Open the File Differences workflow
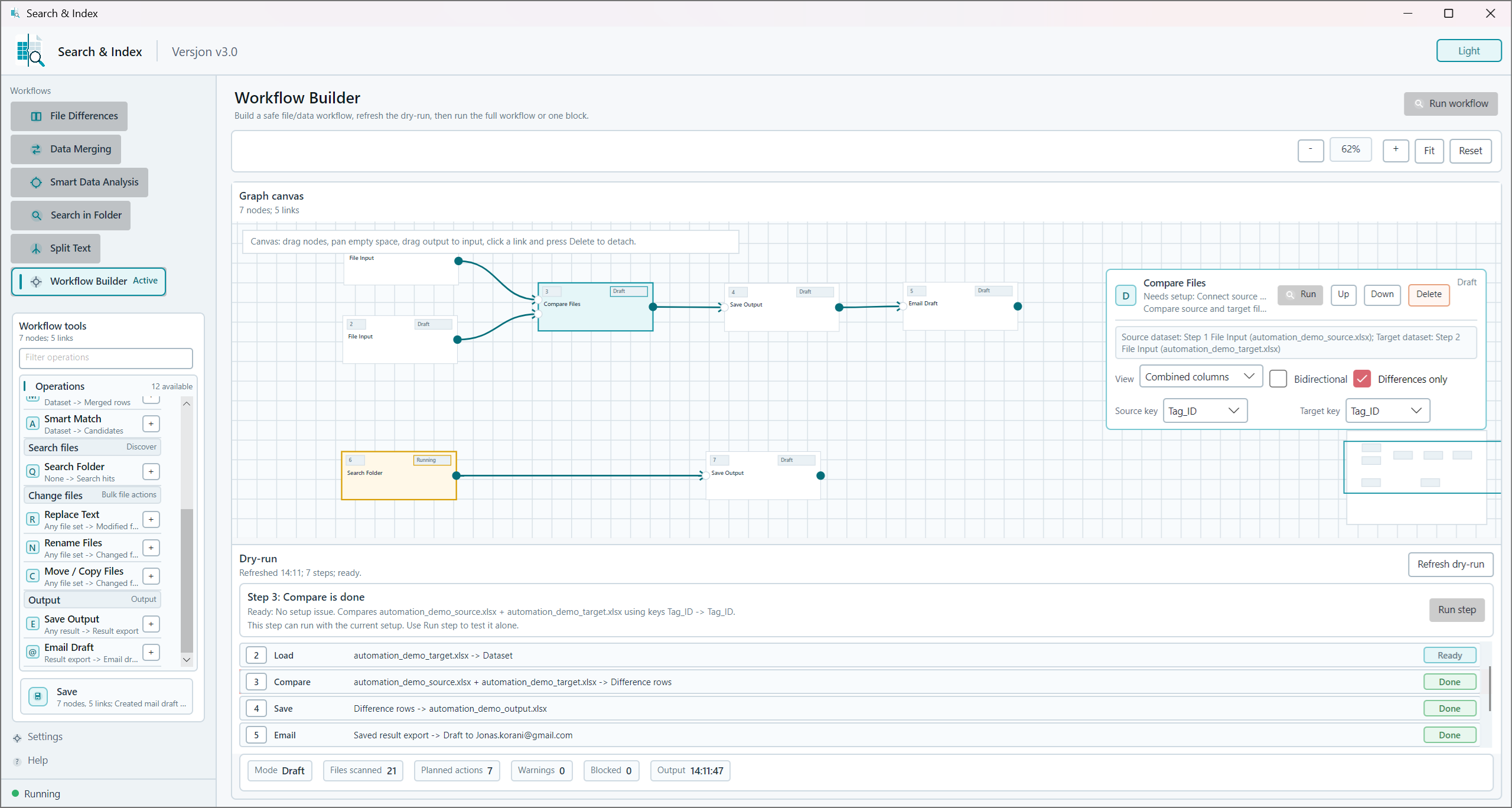This screenshot has height=808, width=1512. (69, 116)
